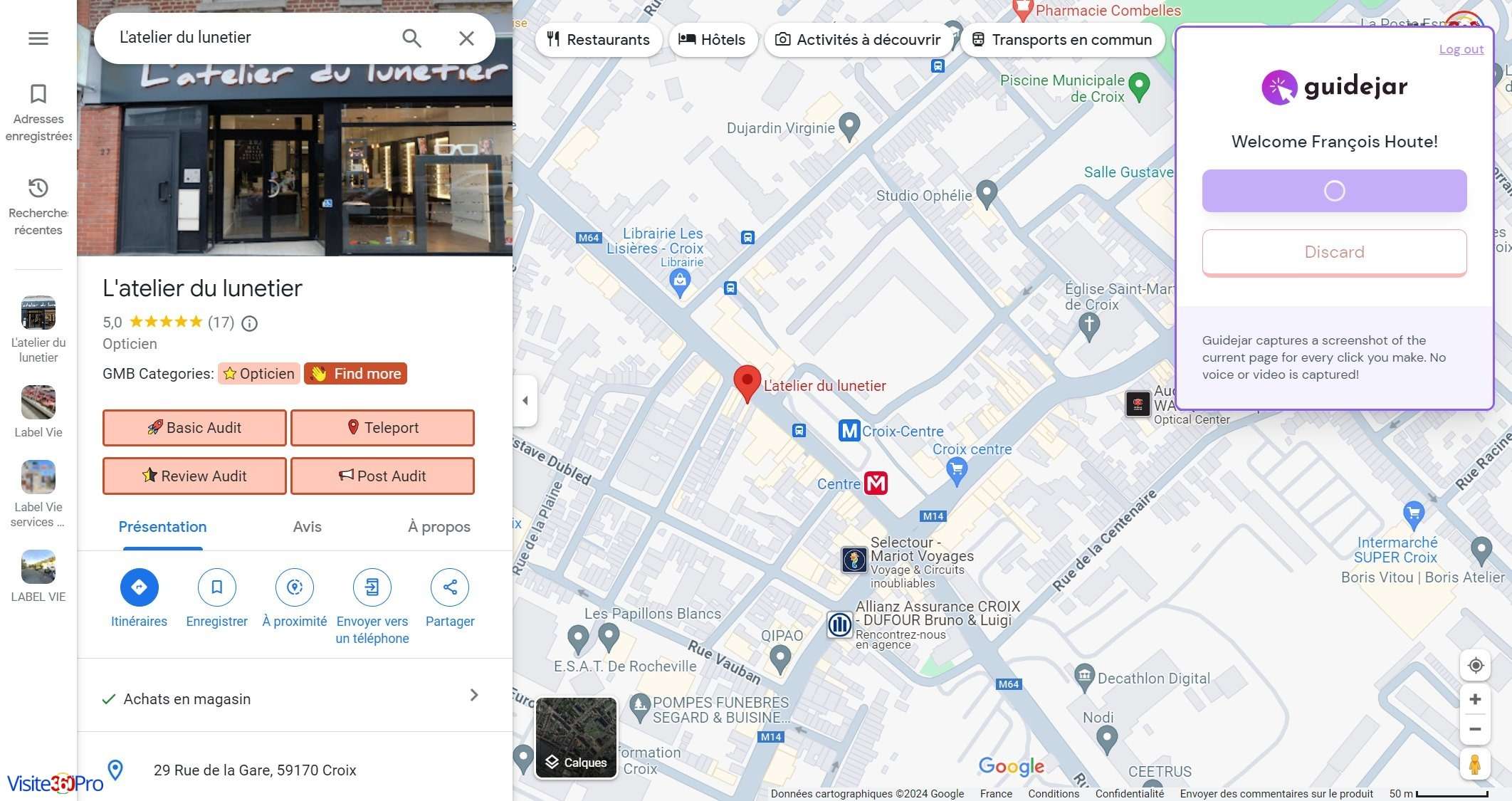
Task: Filter map by Restaurants
Action: [x=598, y=40]
